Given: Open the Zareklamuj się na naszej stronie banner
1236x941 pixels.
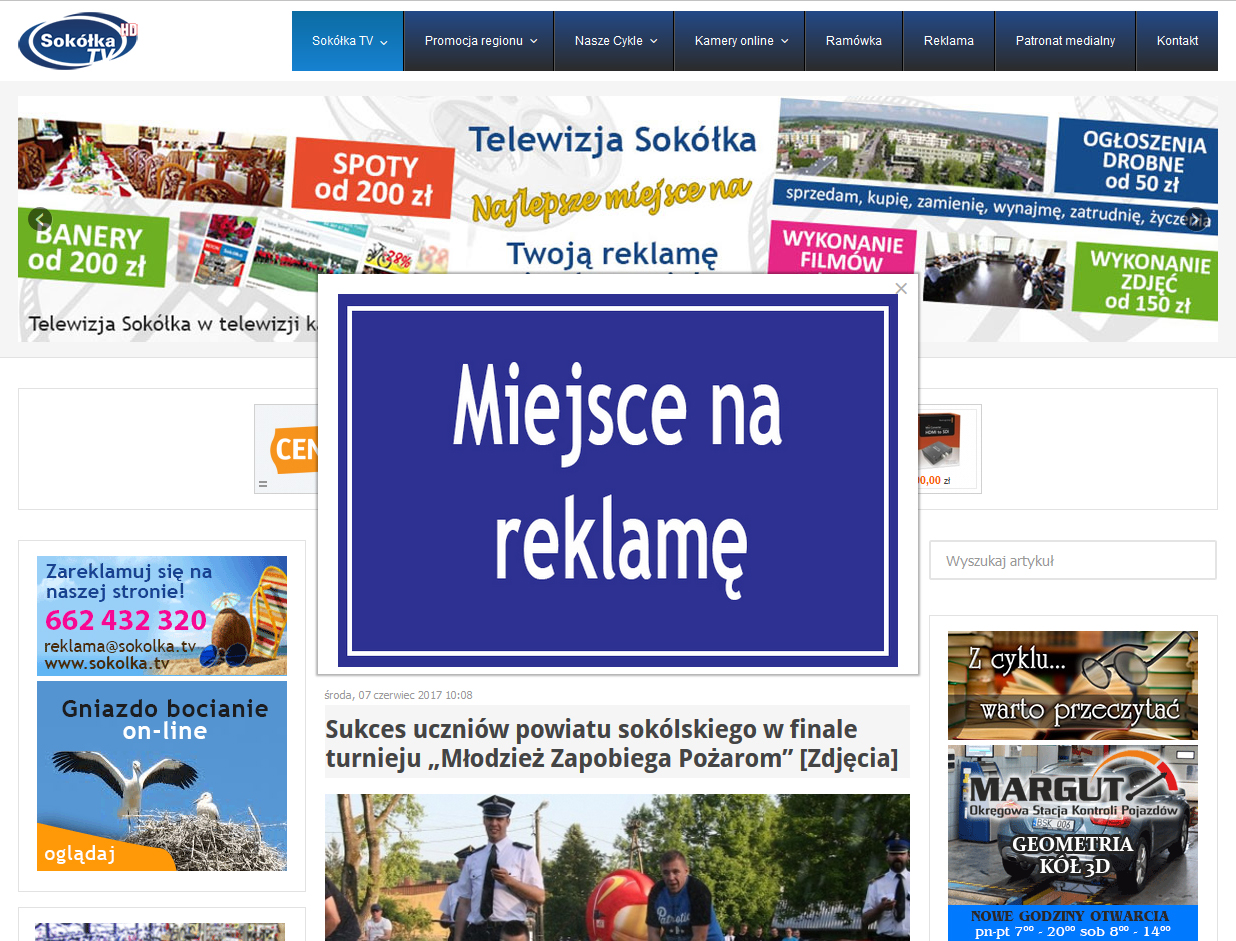Looking at the screenshot, I should [162, 616].
